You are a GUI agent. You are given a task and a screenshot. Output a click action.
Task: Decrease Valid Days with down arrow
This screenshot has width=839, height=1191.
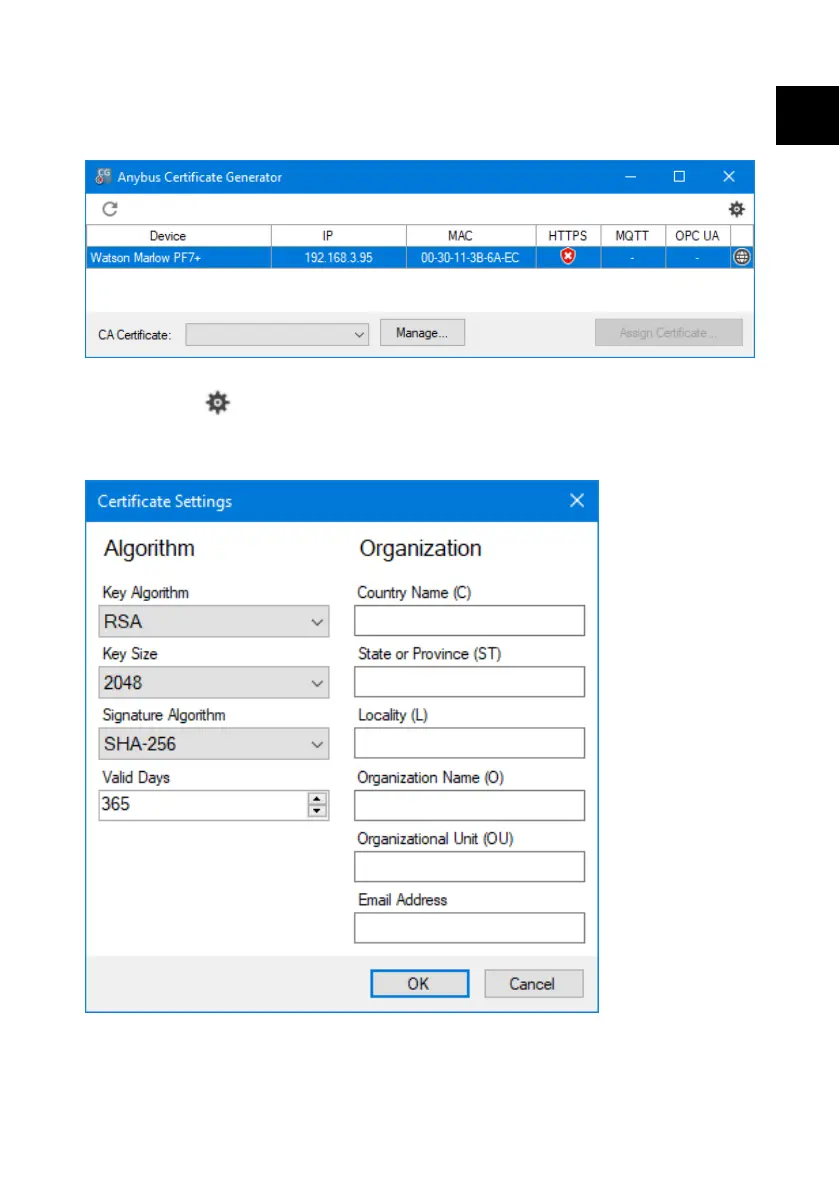tap(317, 811)
